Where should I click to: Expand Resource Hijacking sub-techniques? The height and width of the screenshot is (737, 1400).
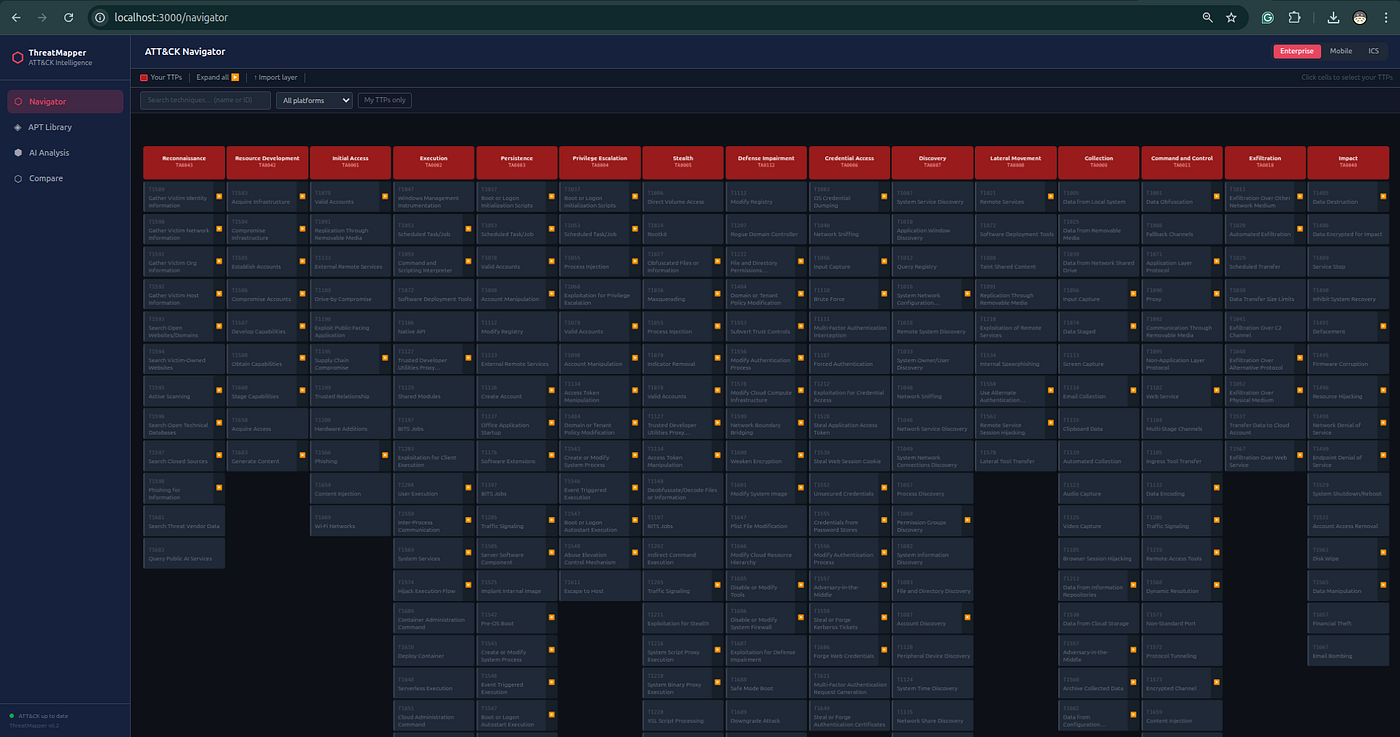(x=1383, y=392)
